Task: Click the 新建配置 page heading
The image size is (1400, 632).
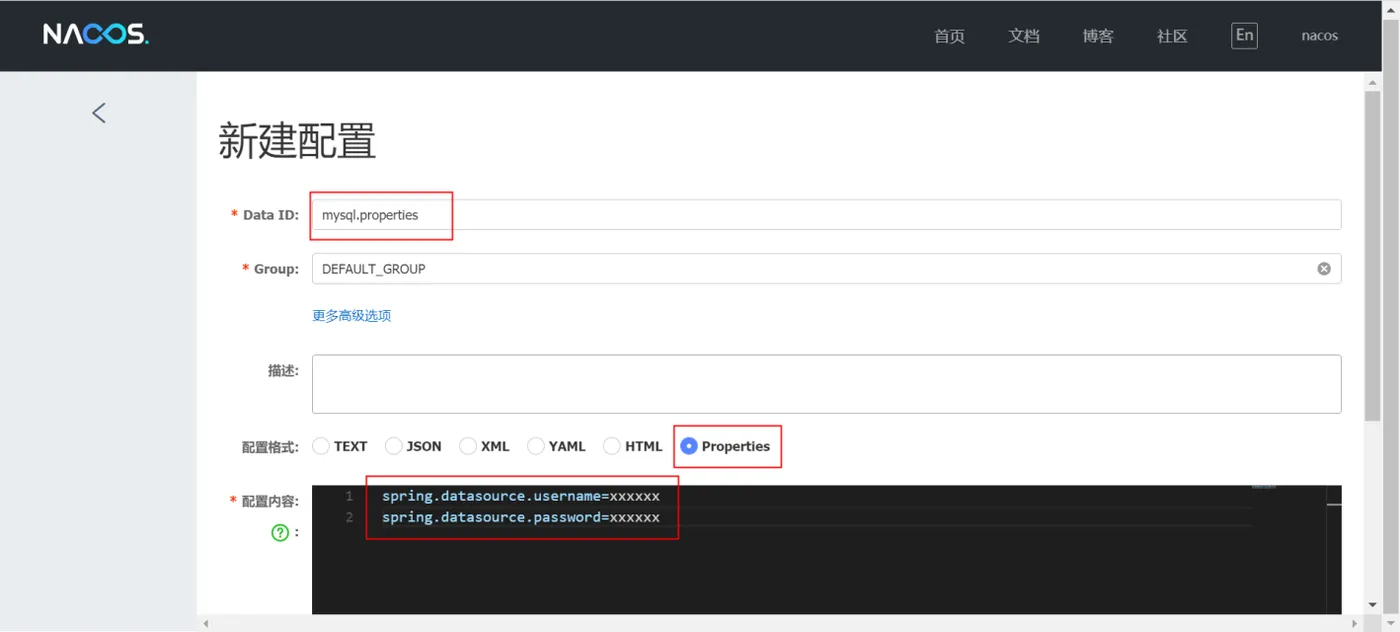Action: [x=297, y=141]
